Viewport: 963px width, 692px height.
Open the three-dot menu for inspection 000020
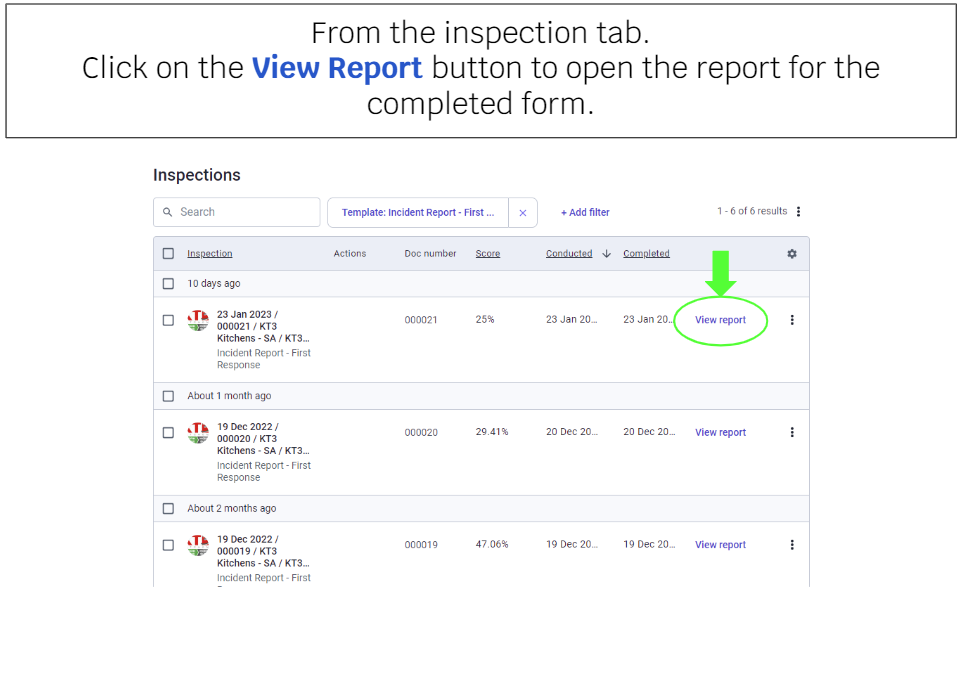[792, 431]
